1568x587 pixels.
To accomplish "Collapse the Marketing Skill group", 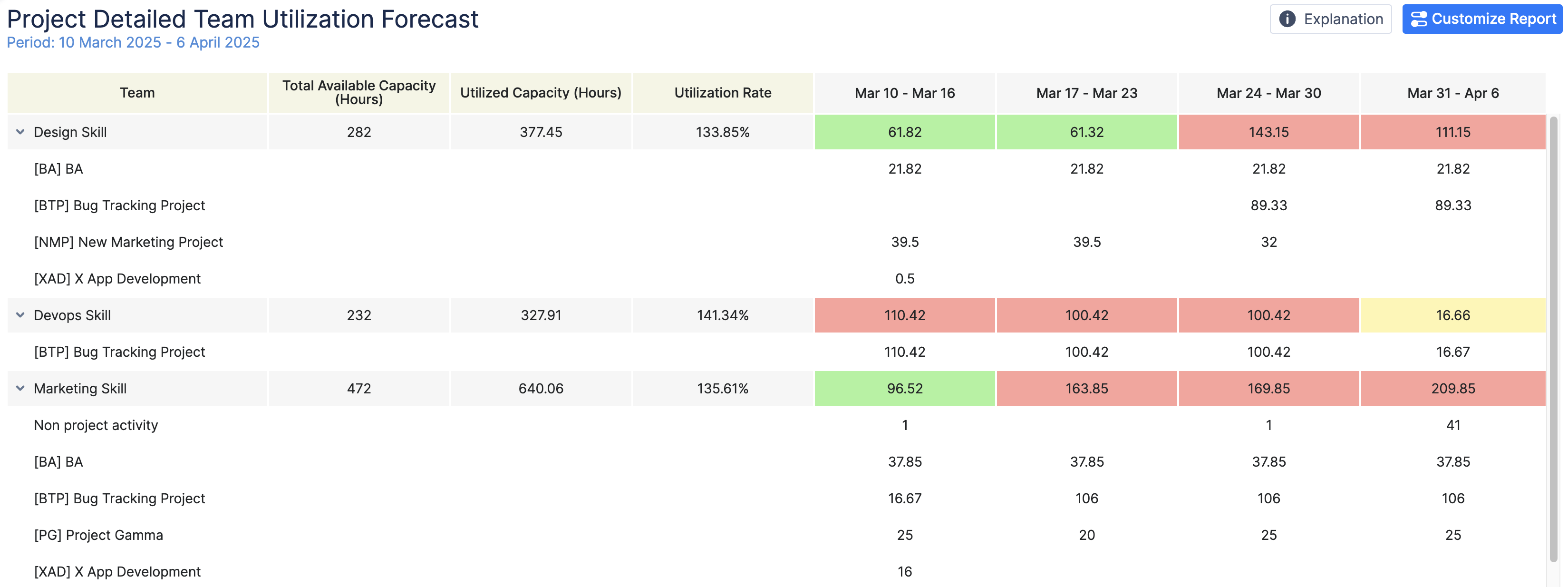I will pos(20,388).
